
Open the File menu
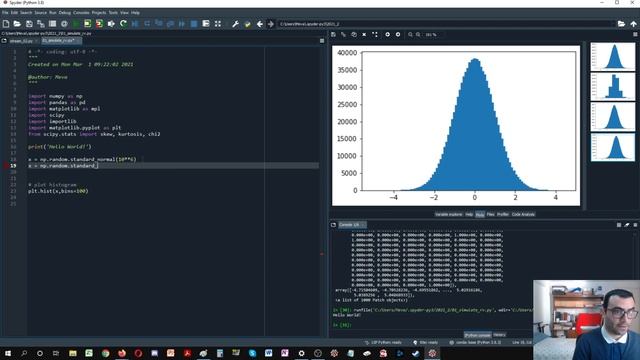point(5,13)
